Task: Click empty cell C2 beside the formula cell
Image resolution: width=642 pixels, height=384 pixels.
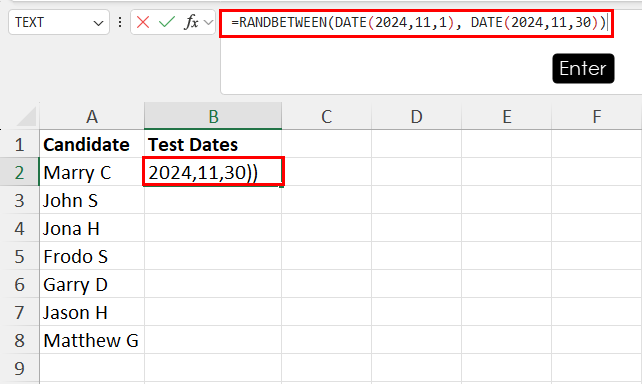Action: click(x=327, y=172)
